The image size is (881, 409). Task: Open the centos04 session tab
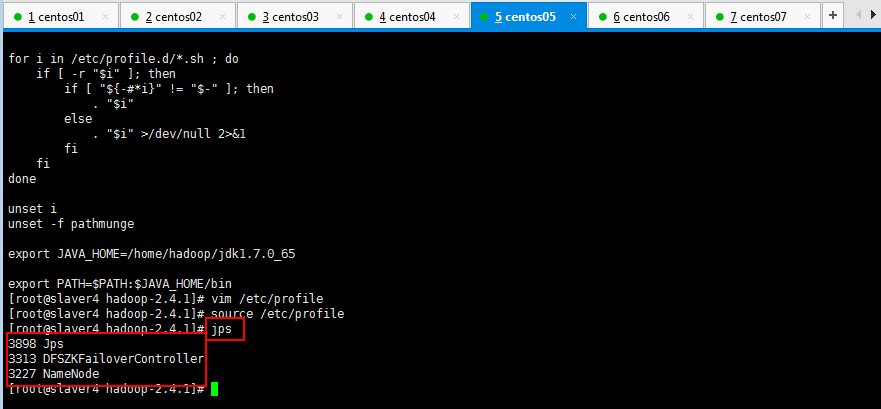(407, 17)
